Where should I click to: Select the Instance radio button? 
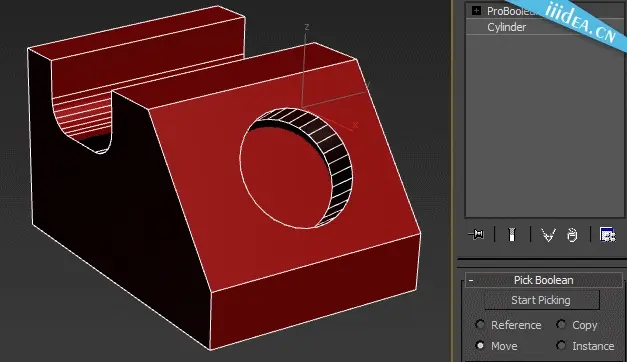[561, 345]
